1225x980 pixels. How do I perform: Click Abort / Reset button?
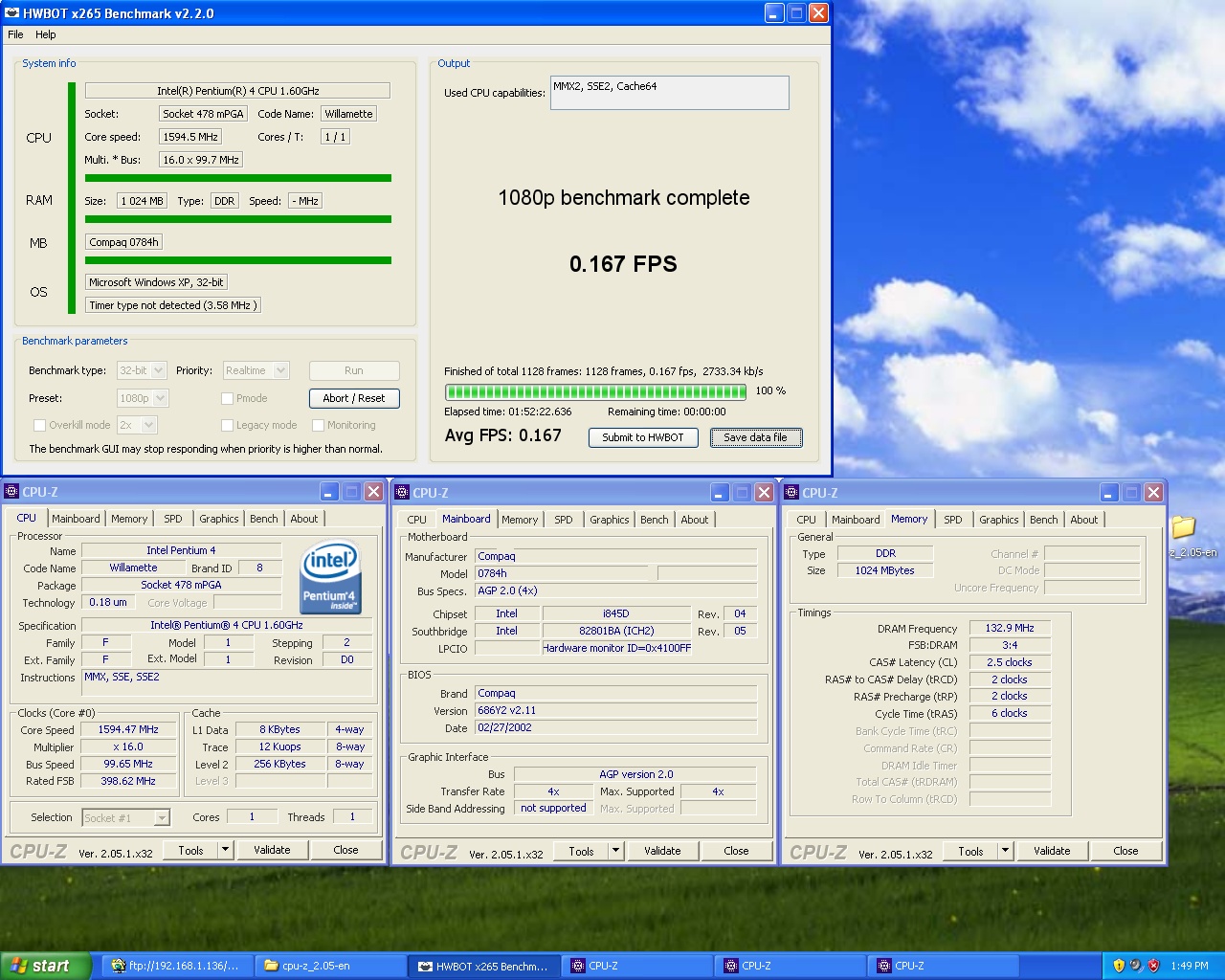click(354, 398)
